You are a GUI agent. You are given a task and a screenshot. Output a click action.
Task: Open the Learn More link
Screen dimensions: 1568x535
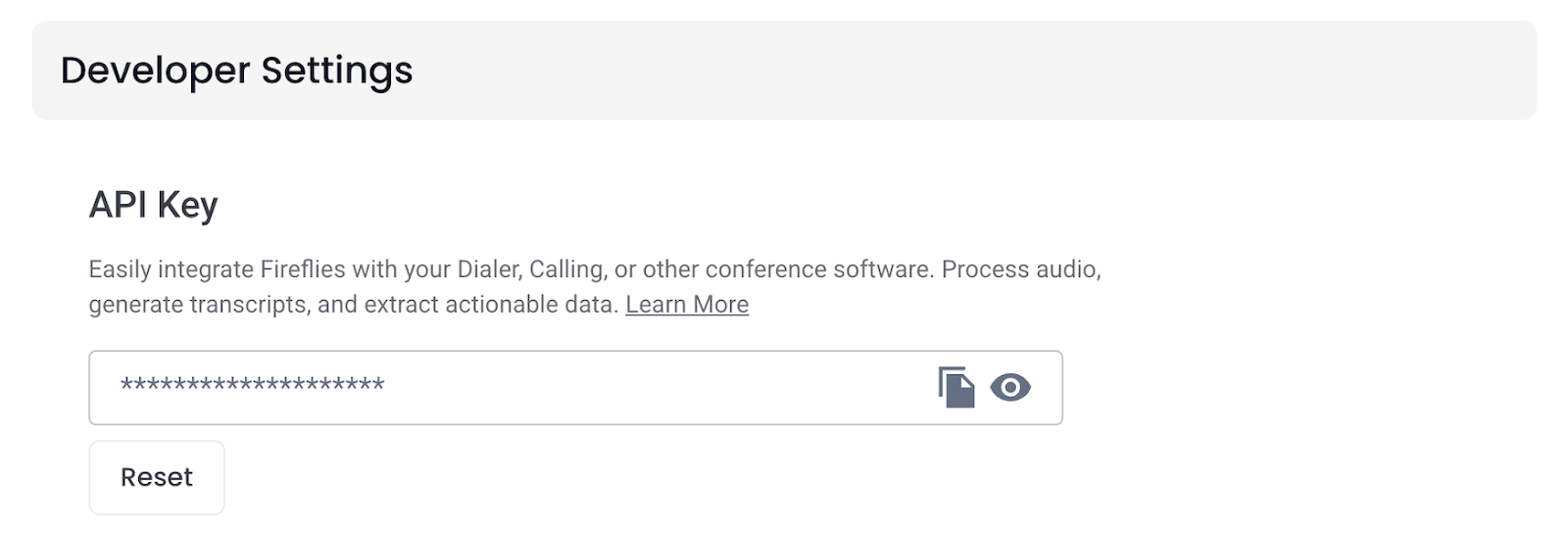687,305
